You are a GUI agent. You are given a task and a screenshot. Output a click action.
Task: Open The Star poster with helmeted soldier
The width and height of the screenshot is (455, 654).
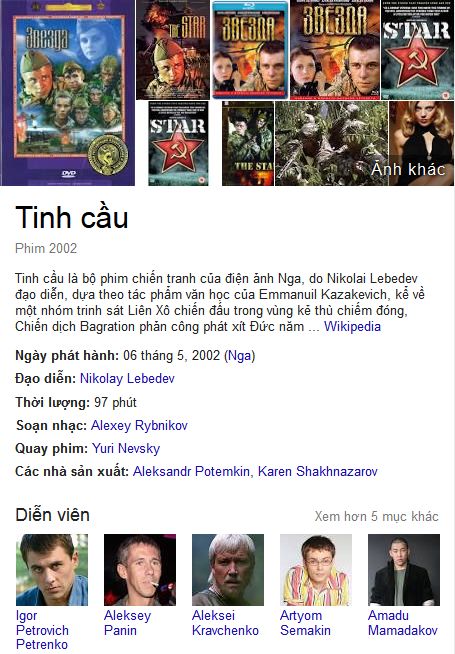[x=173, y=50]
